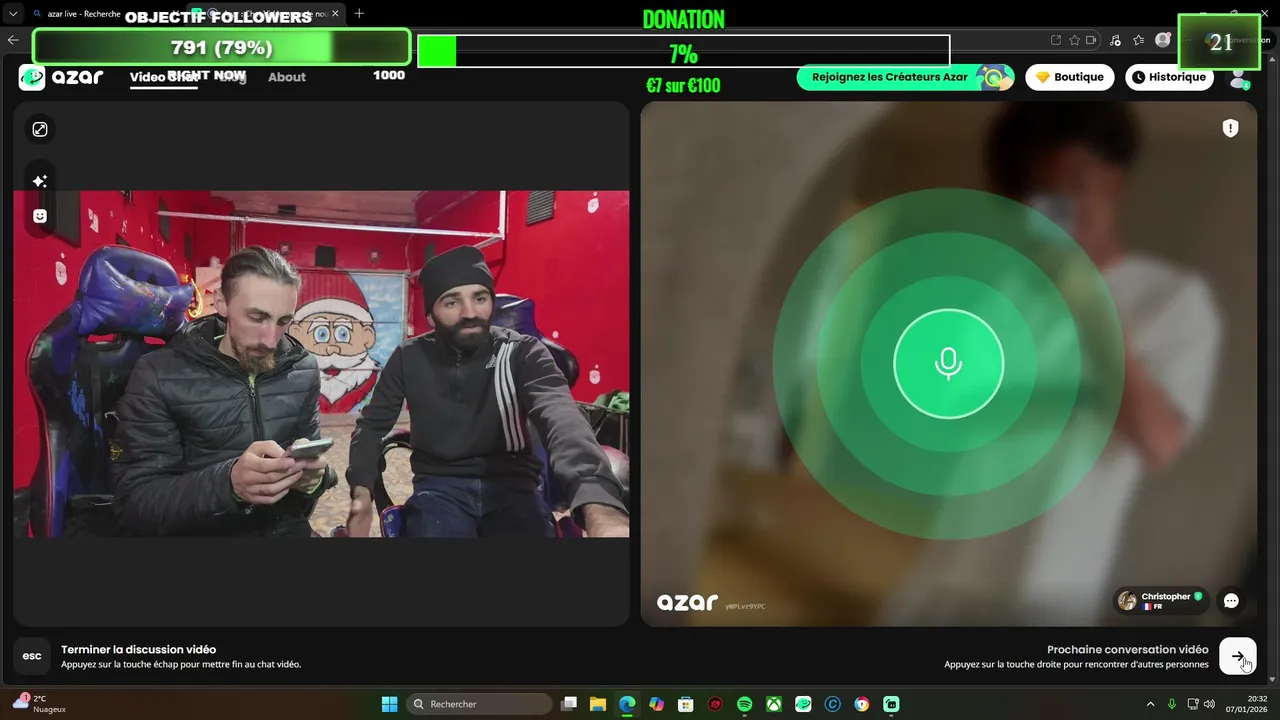Open File Explorer from the taskbar

[598, 704]
